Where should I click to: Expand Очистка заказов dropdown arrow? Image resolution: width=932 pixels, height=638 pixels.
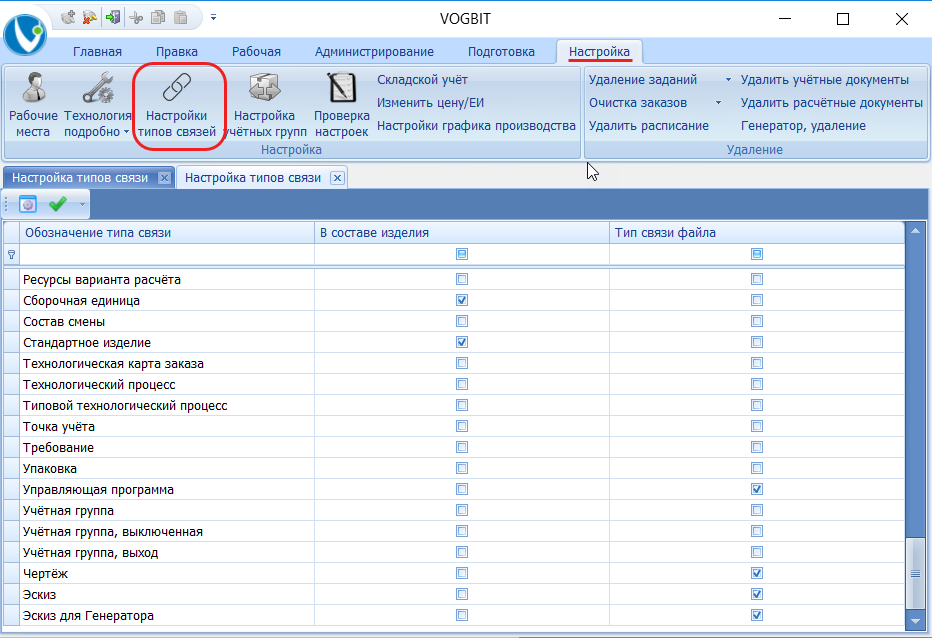[718, 103]
